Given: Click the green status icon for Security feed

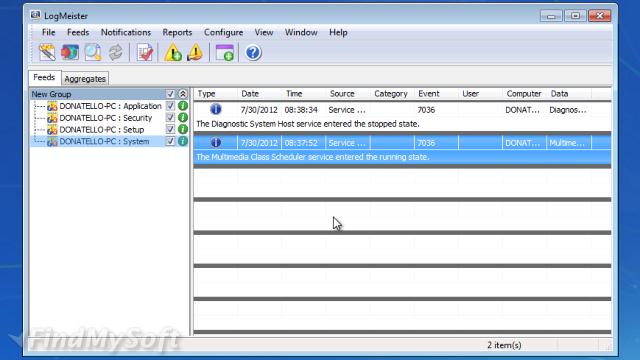Looking at the screenshot, I should click(183, 118).
